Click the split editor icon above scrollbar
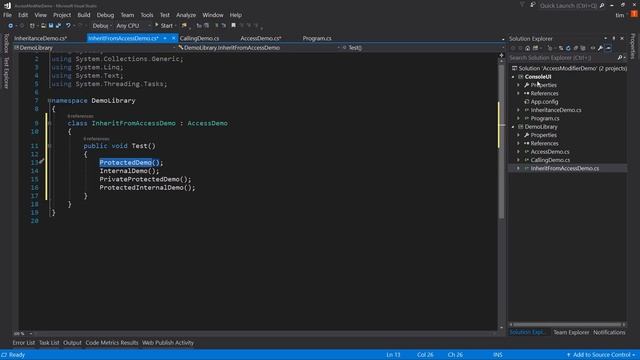Viewport: 640px width, 360px height. tap(502, 55)
